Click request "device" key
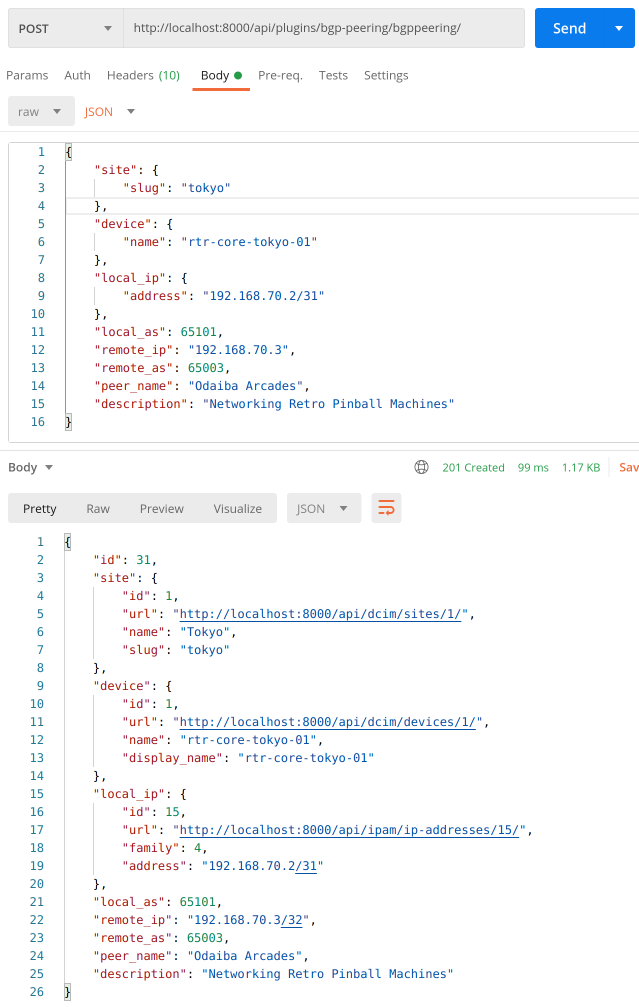Viewport: 639px width, 1007px height. 123,224
